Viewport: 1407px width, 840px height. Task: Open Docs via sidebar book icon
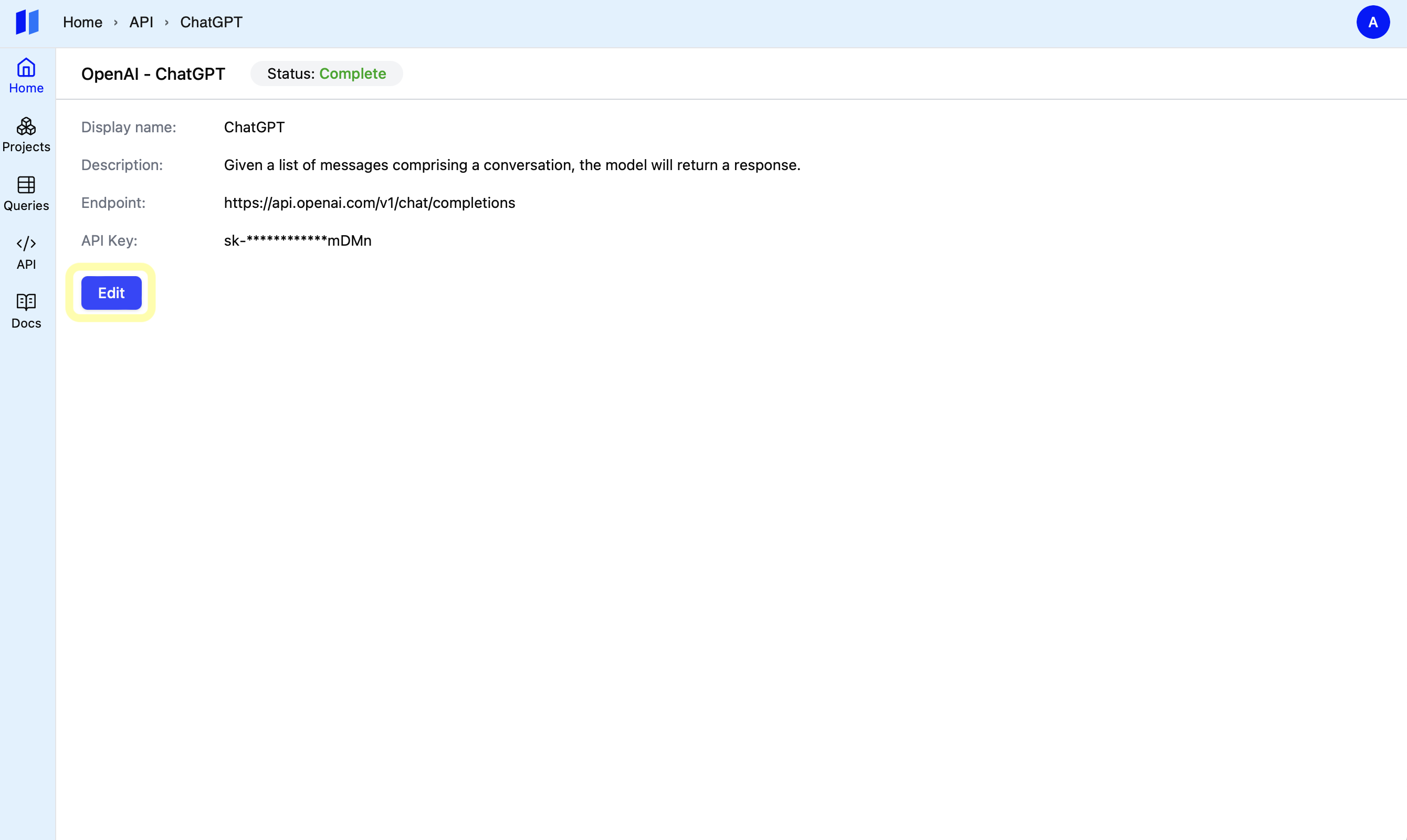coord(26,302)
